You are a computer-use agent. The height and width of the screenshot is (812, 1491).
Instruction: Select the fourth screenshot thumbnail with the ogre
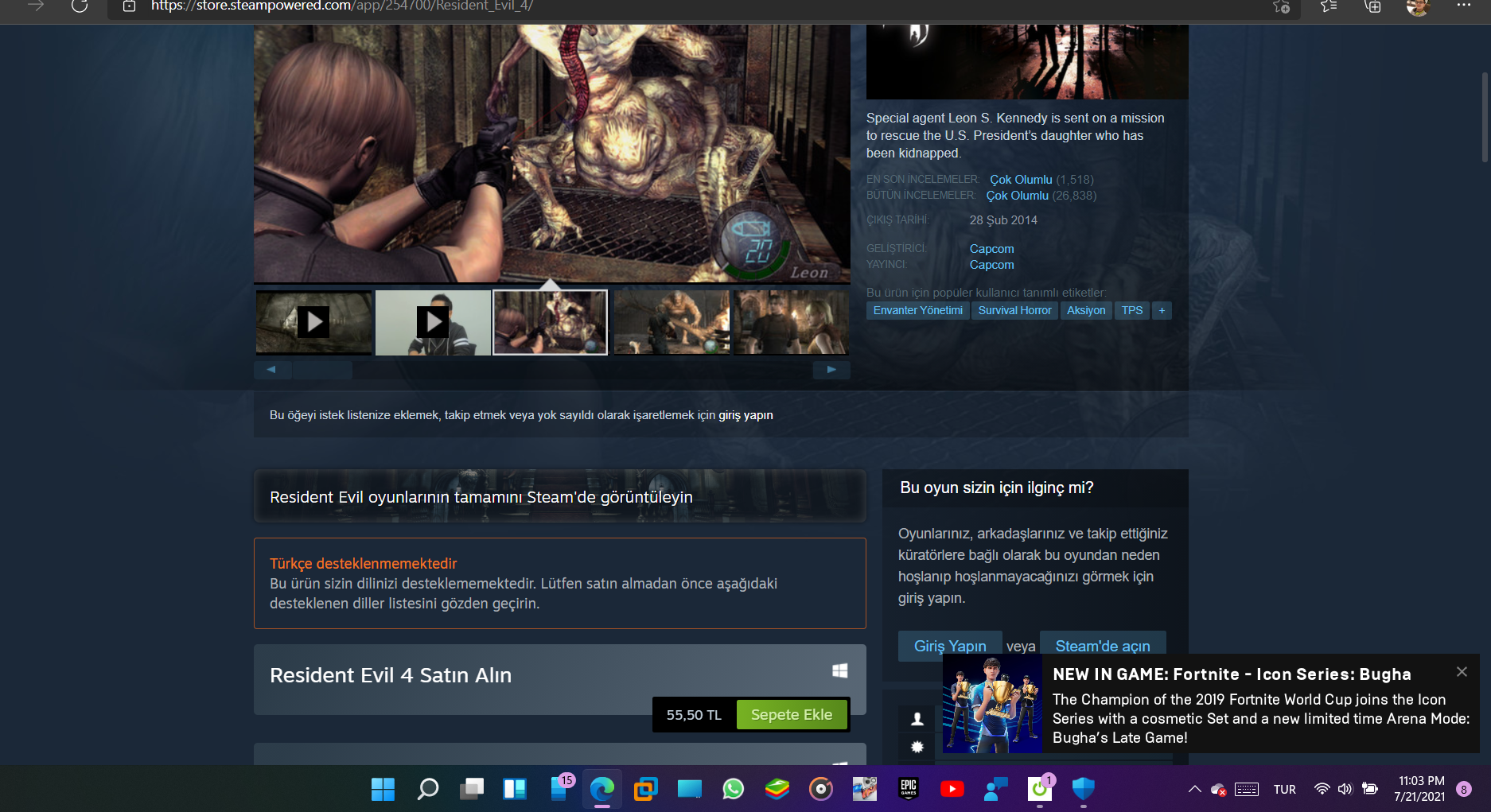[x=672, y=322]
